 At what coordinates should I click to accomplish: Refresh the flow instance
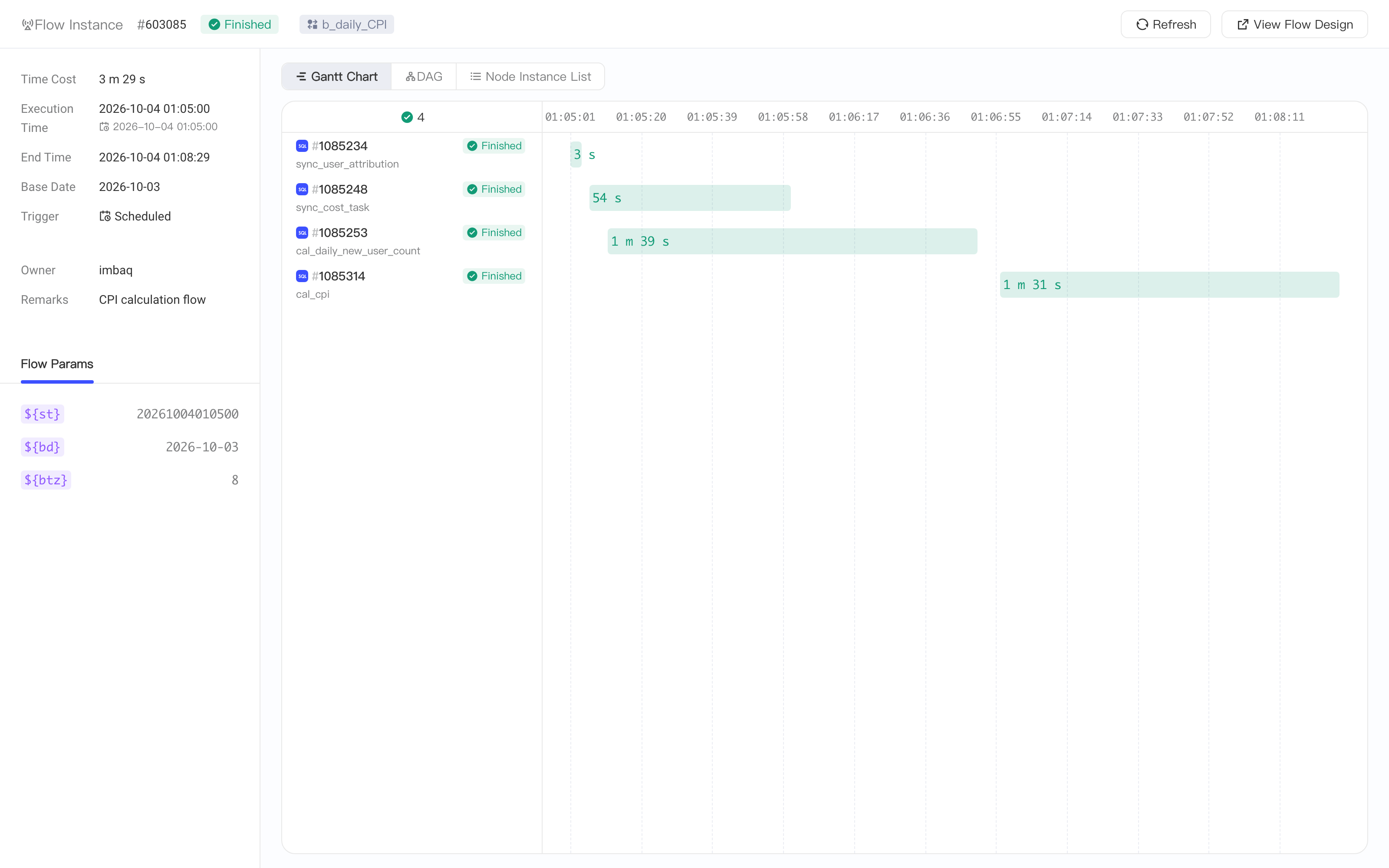pyautogui.click(x=1166, y=25)
